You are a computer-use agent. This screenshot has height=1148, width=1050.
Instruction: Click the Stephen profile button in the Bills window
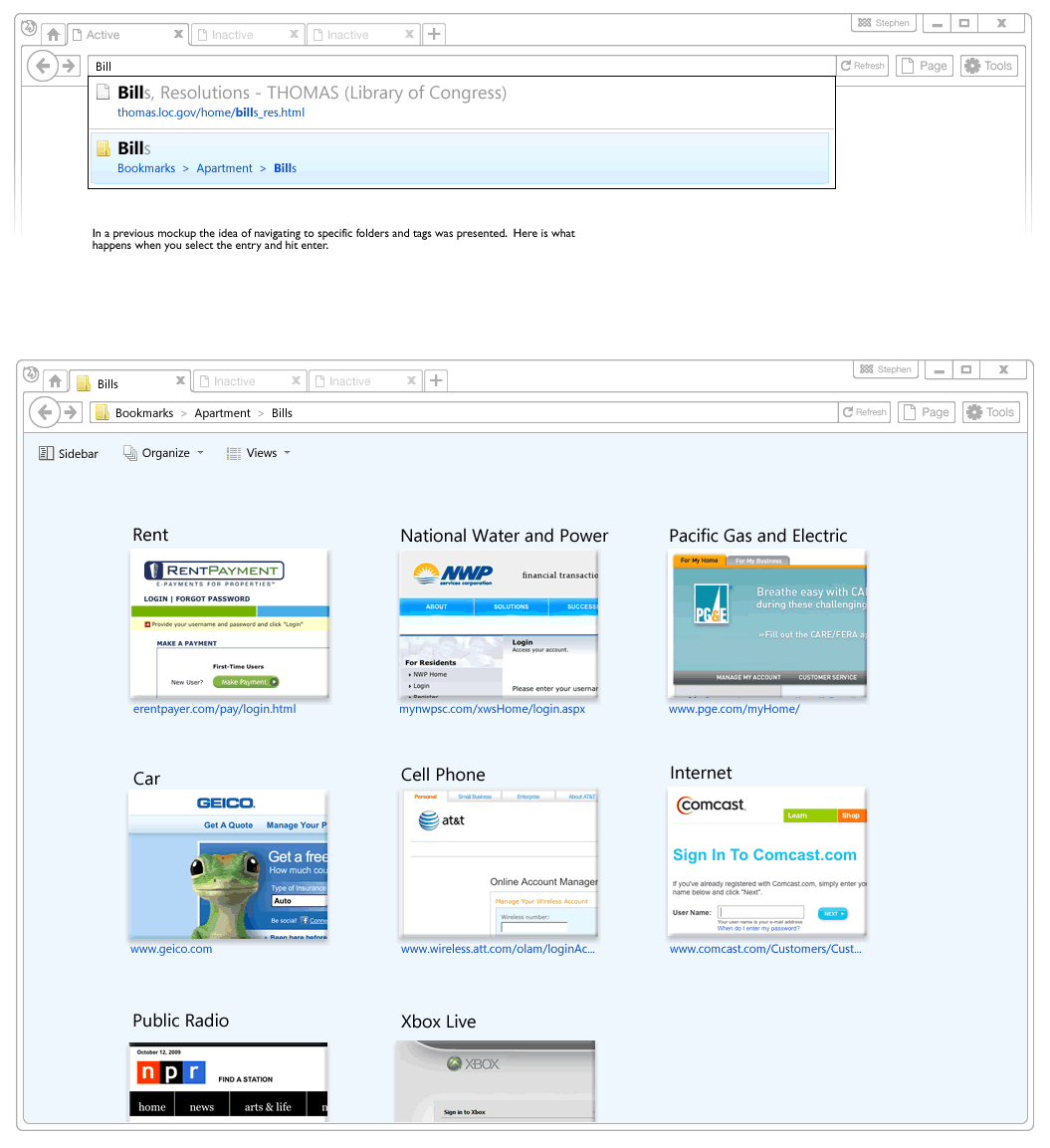(886, 369)
